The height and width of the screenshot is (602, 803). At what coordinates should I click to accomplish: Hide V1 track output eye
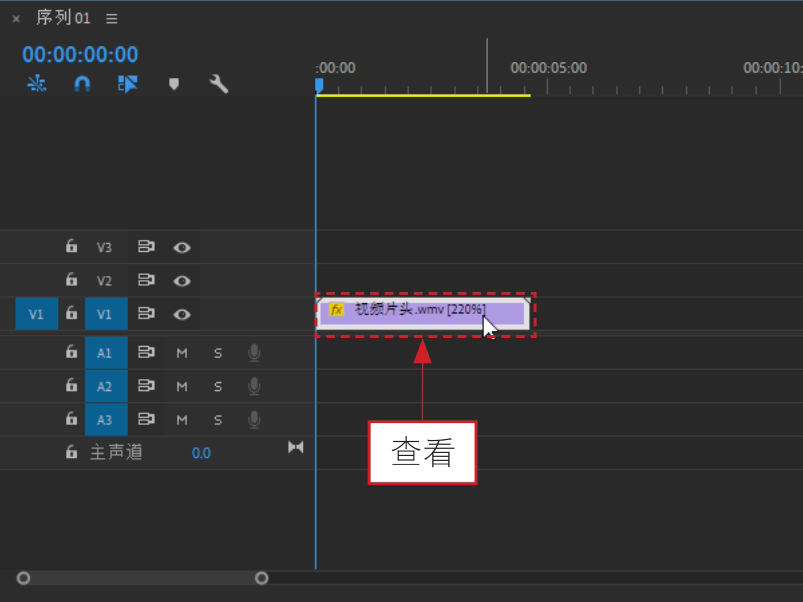[x=182, y=314]
